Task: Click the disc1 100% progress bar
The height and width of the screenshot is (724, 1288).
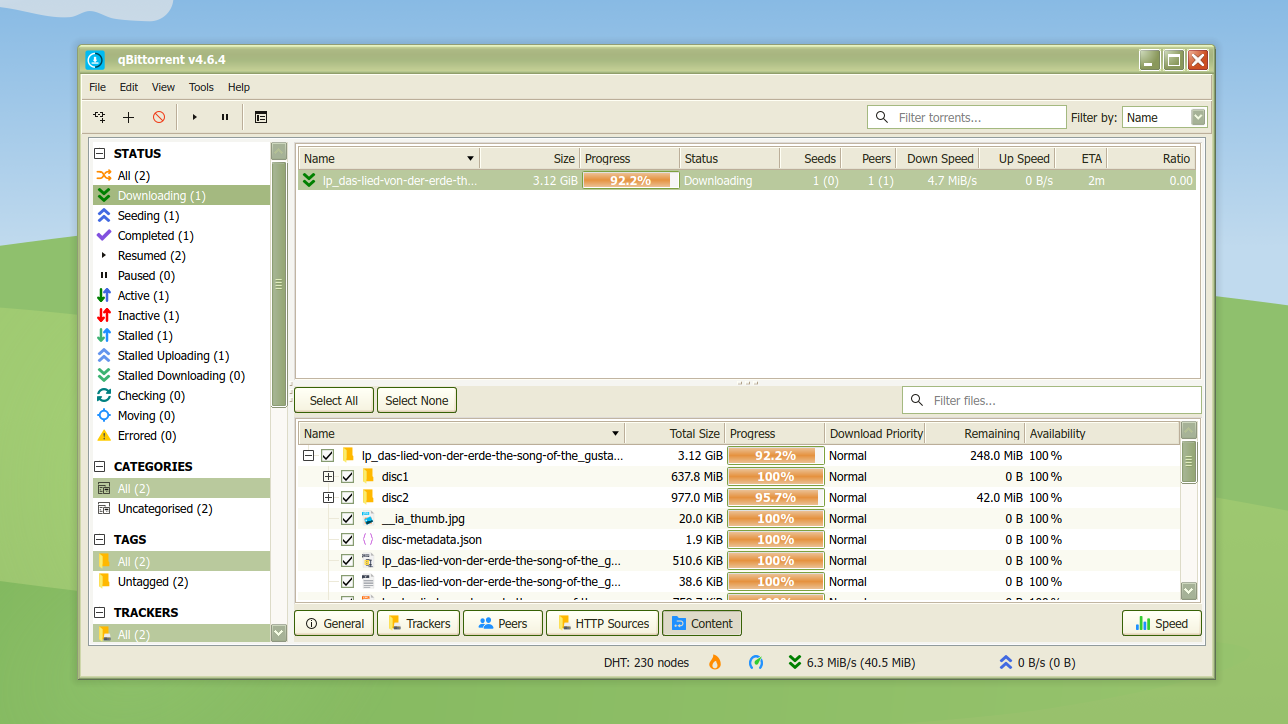Action: (775, 477)
